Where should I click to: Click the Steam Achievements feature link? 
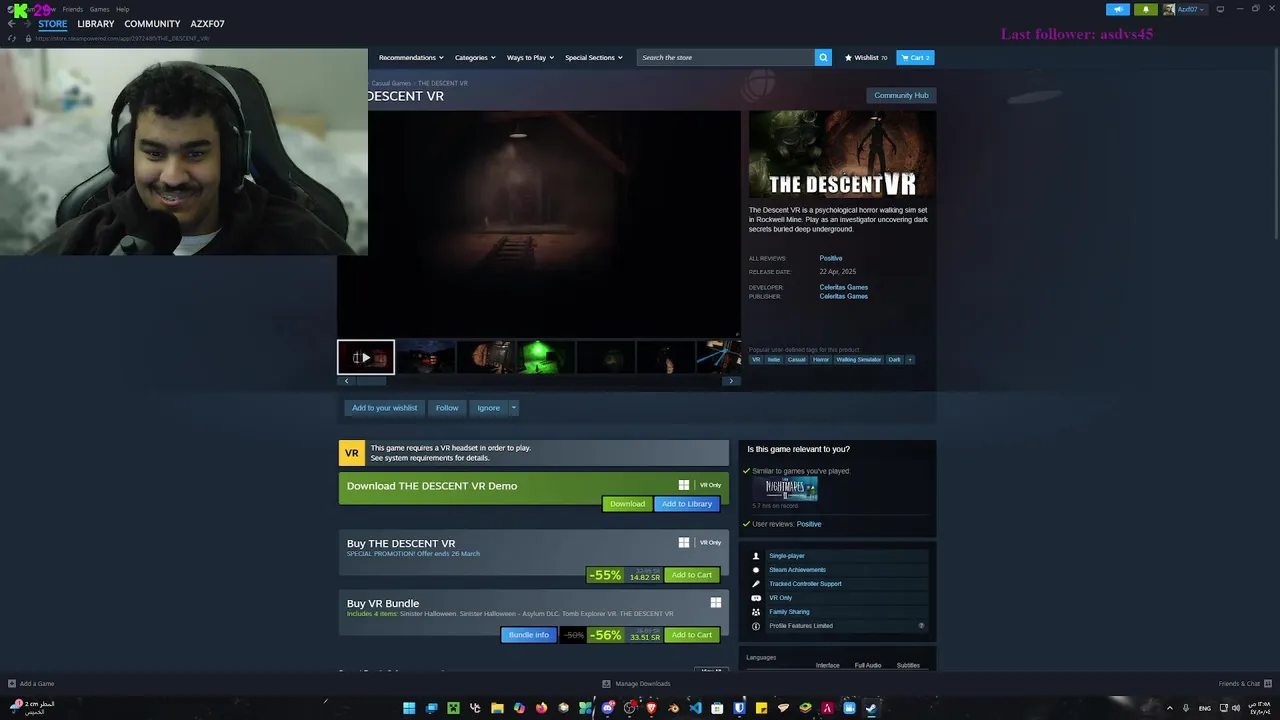click(797, 570)
